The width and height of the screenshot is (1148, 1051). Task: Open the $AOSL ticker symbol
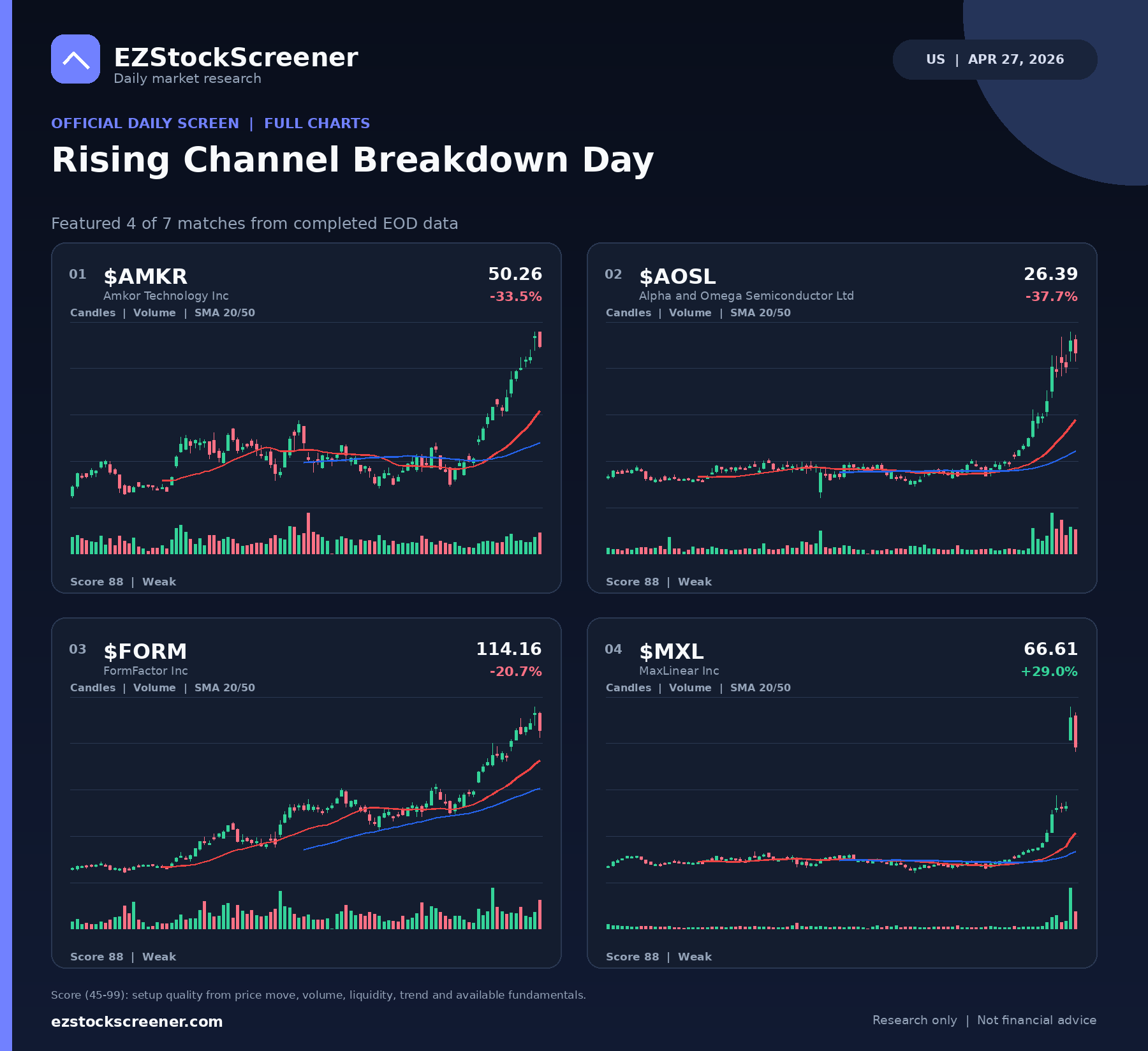pos(677,277)
